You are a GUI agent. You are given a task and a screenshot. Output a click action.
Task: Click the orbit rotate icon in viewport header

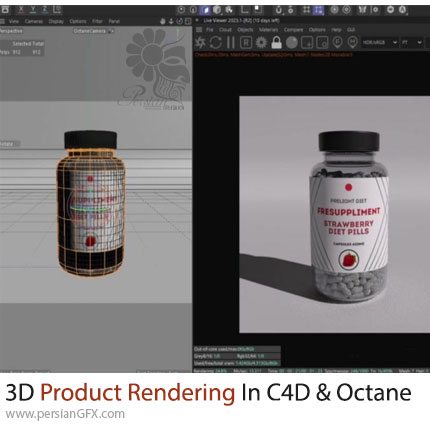179,21
